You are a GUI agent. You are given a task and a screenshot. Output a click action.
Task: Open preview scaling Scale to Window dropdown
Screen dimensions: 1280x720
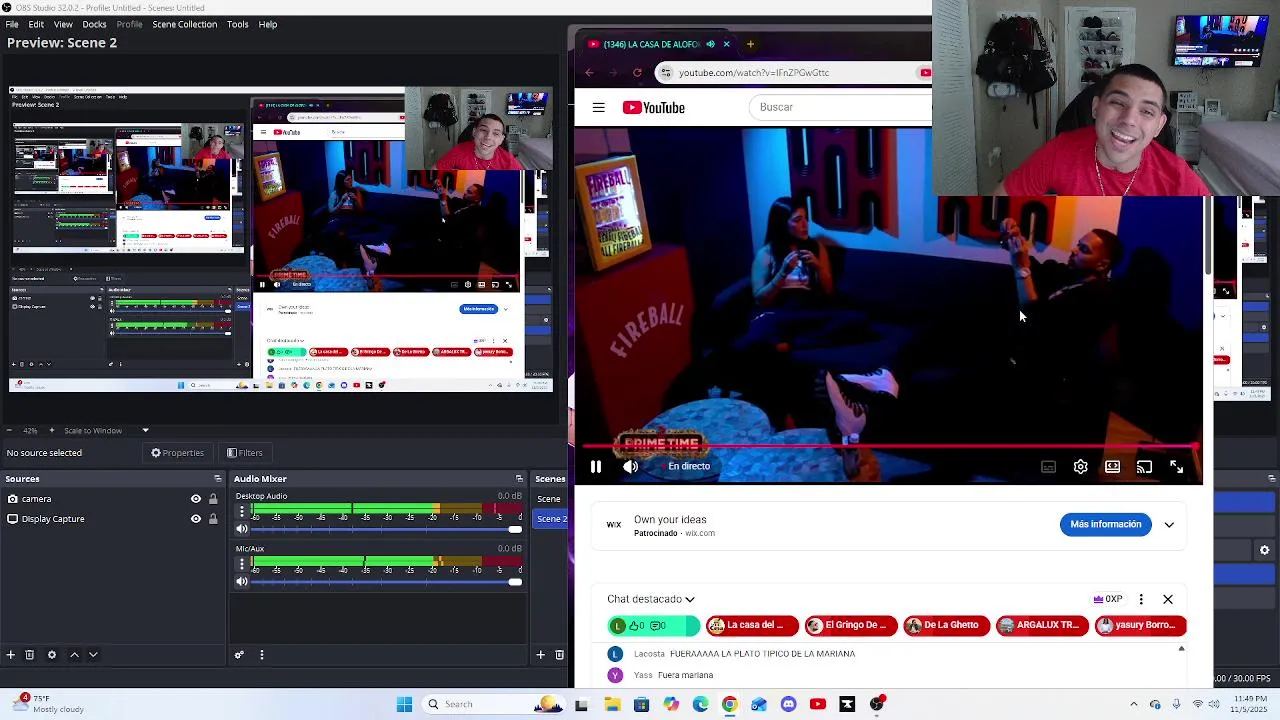[105, 431]
